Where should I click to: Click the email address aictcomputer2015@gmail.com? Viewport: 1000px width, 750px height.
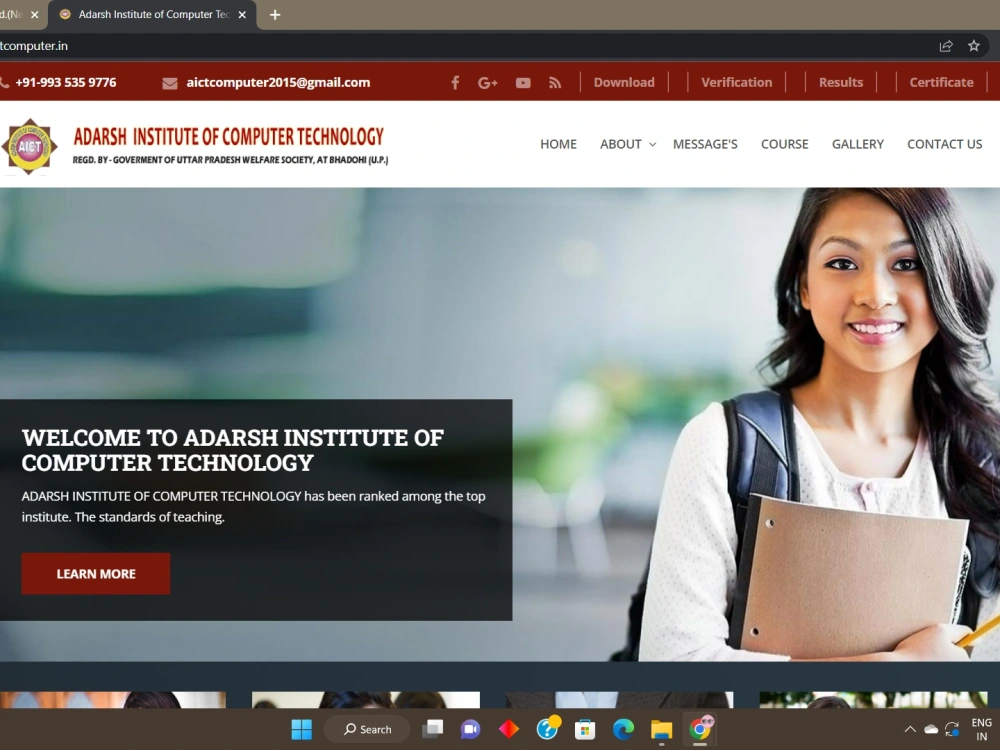[x=278, y=82]
